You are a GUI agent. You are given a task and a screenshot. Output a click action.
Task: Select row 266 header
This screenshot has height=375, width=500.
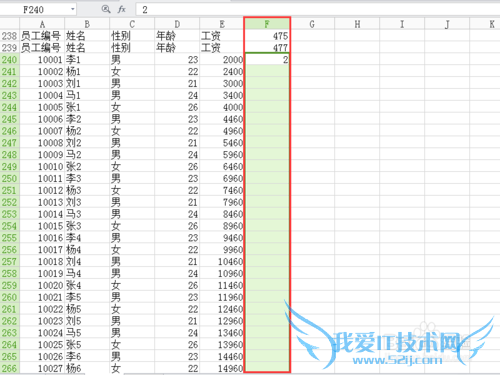click(10, 368)
